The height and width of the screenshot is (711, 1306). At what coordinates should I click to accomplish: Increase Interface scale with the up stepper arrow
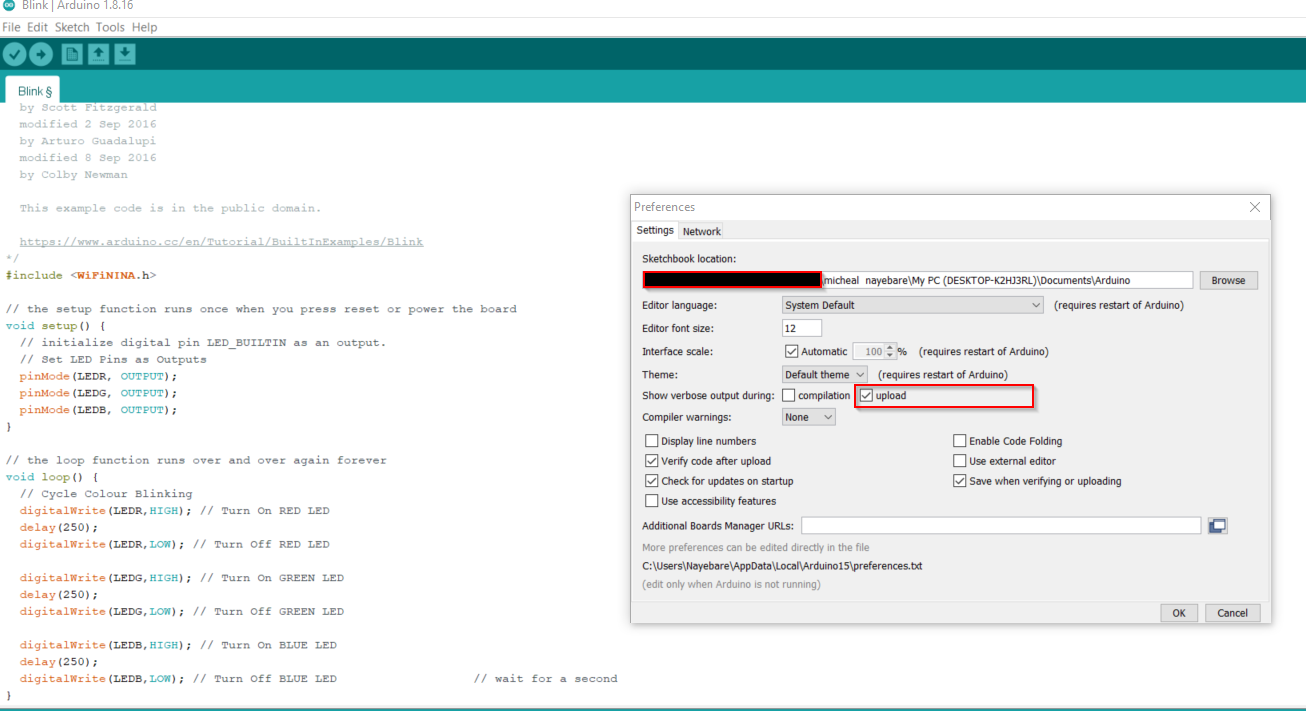coord(891,347)
